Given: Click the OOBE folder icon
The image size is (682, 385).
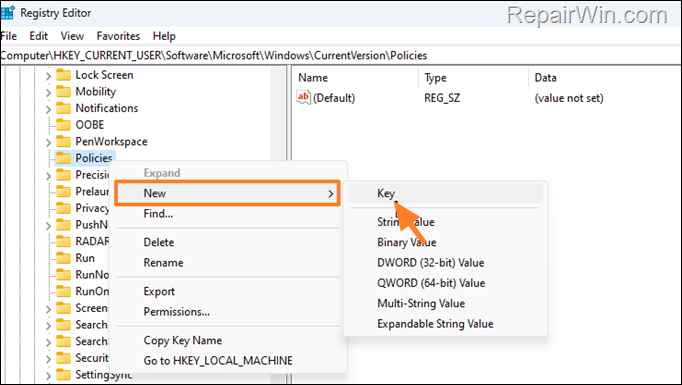Looking at the screenshot, I should pyautogui.click(x=64, y=125).
